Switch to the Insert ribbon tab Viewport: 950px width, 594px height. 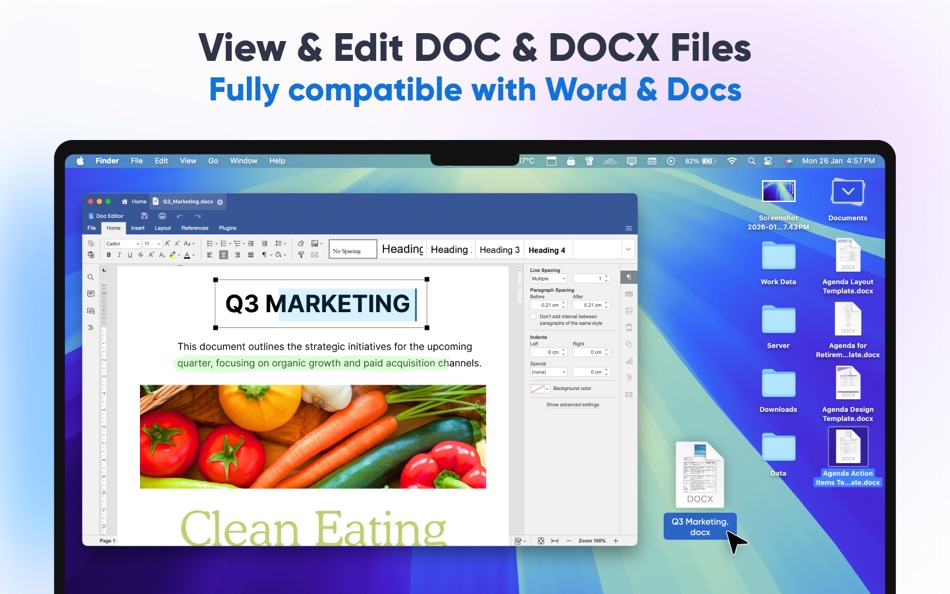click(x=138, y=228)
